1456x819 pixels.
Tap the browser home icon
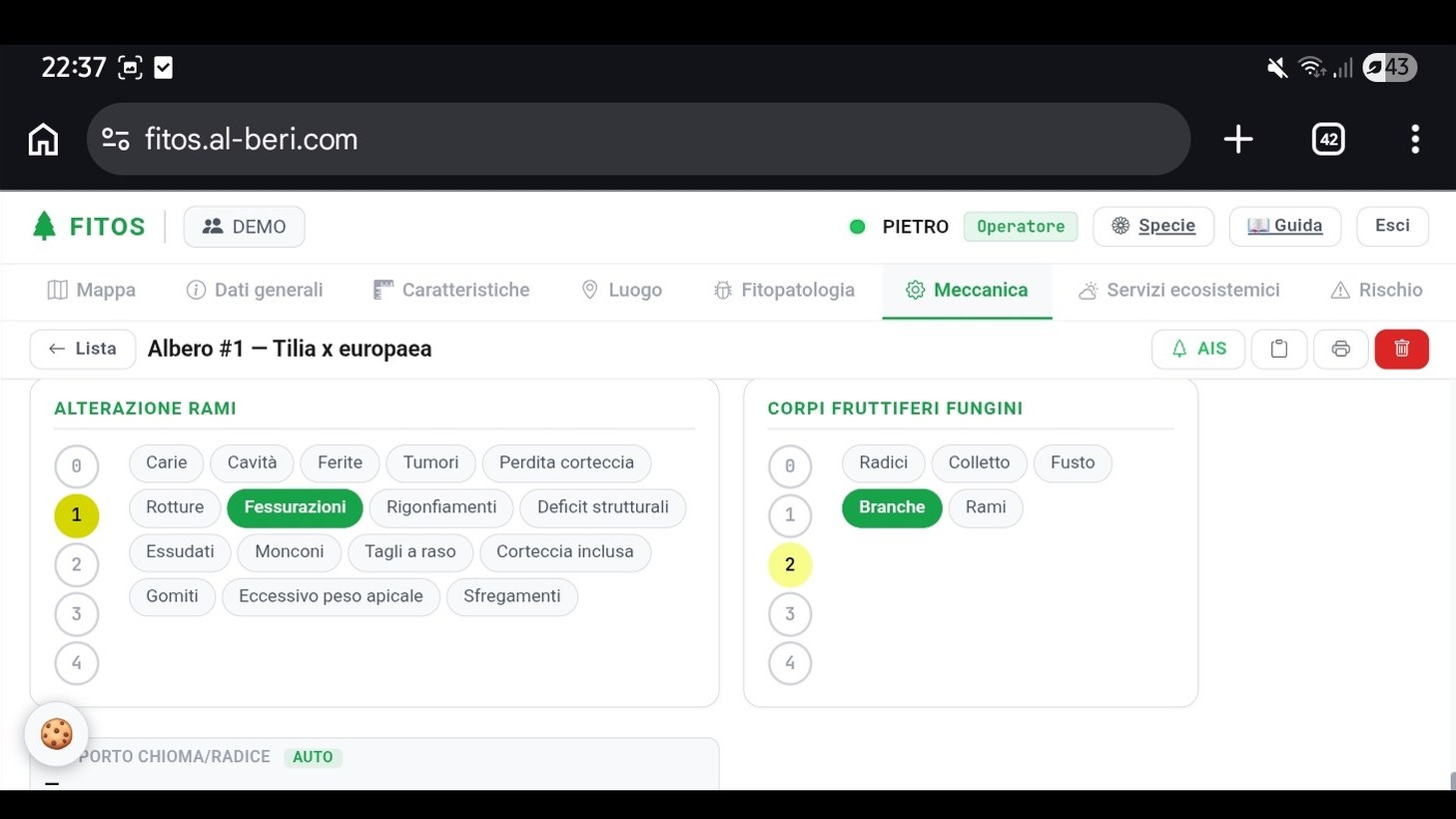(x=43, y=139)
